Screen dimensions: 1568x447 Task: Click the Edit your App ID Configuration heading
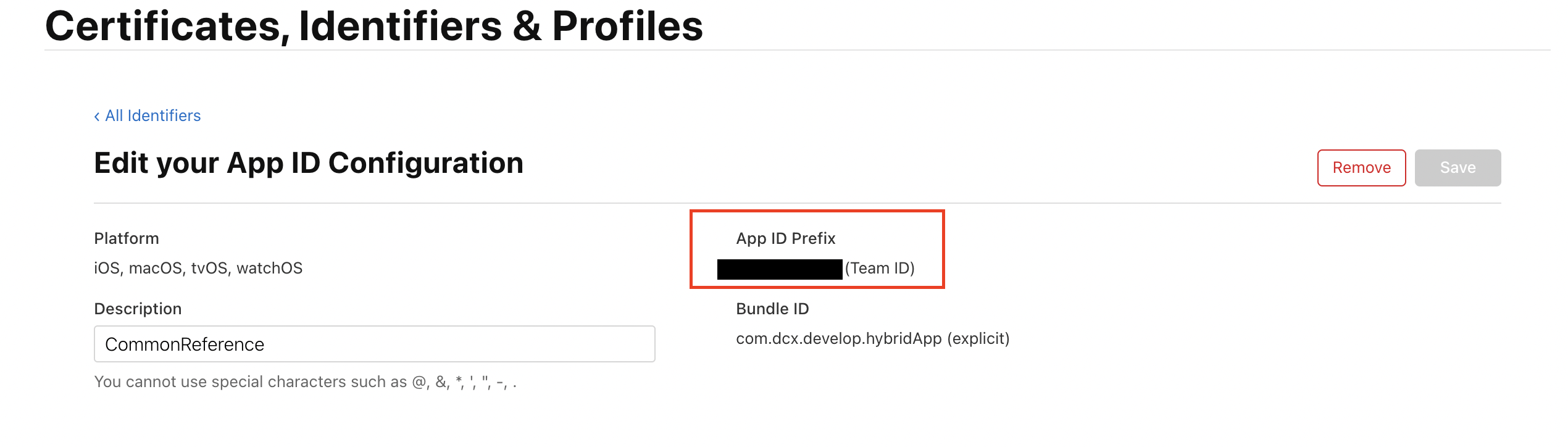click(x=308, y=164)
